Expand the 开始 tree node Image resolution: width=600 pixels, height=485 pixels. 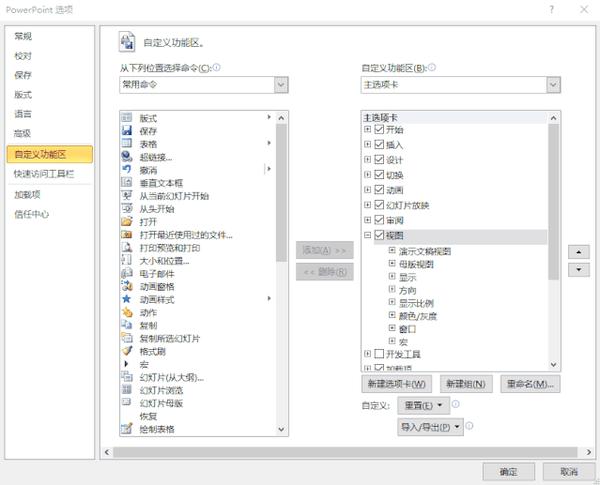tap(367, 129)
